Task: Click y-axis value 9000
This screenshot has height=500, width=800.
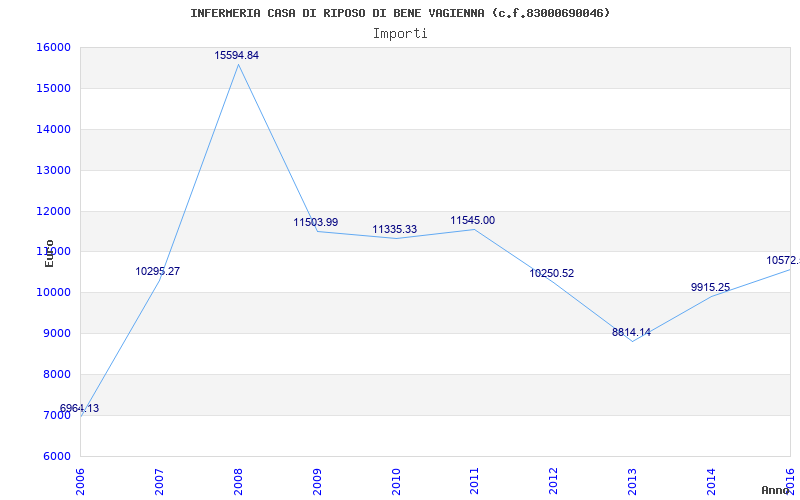Action: click(56, 334)
